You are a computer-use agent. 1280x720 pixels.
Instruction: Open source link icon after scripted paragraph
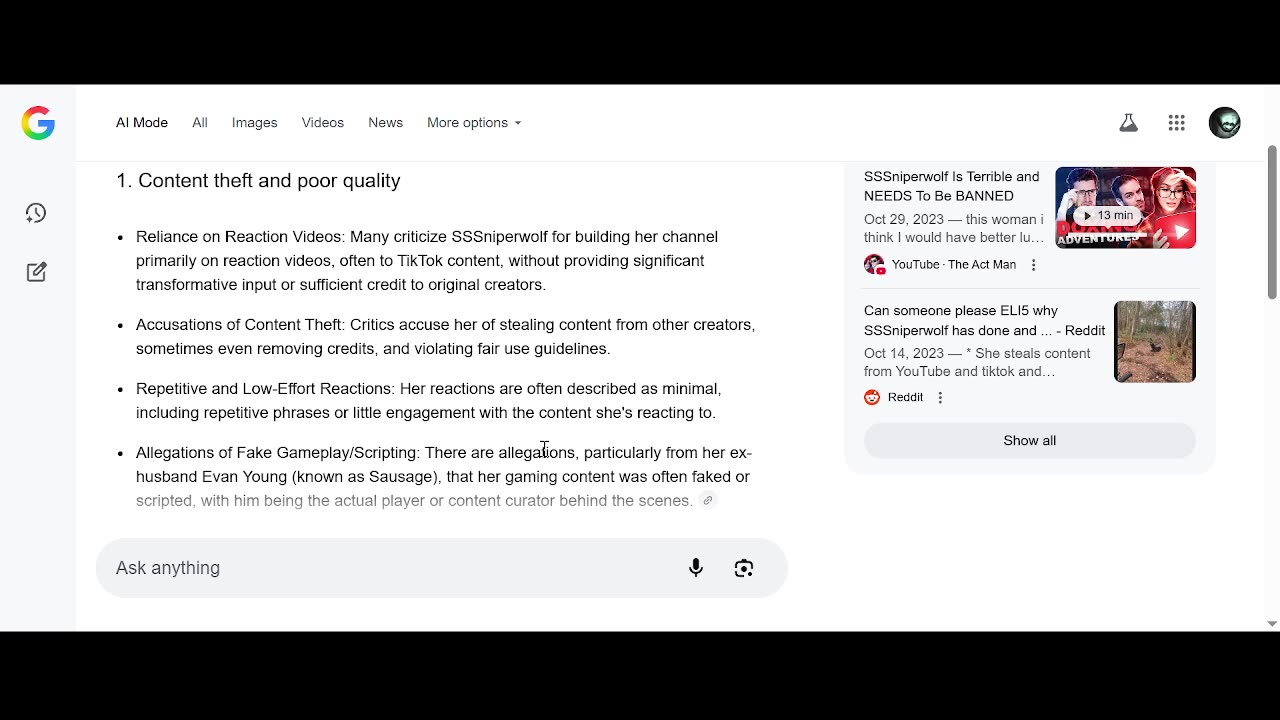[x=708, y=501]
